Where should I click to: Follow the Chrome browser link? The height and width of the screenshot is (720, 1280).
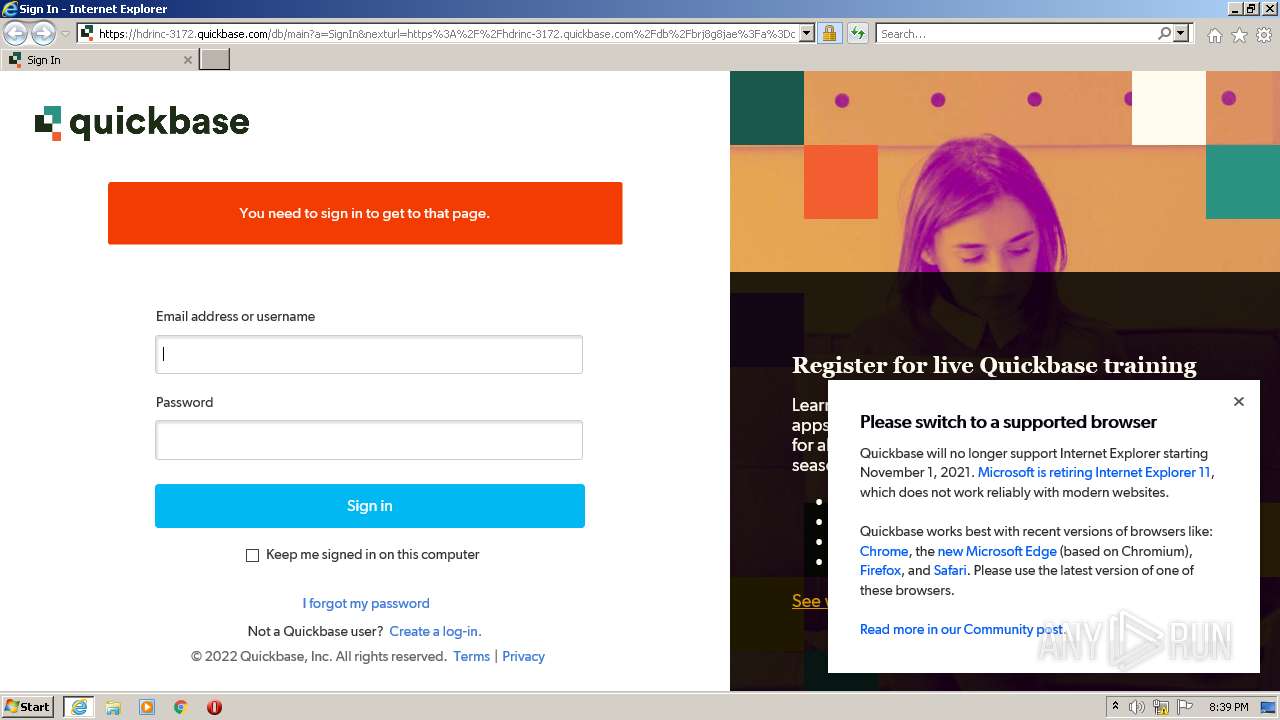pos(884,551)
